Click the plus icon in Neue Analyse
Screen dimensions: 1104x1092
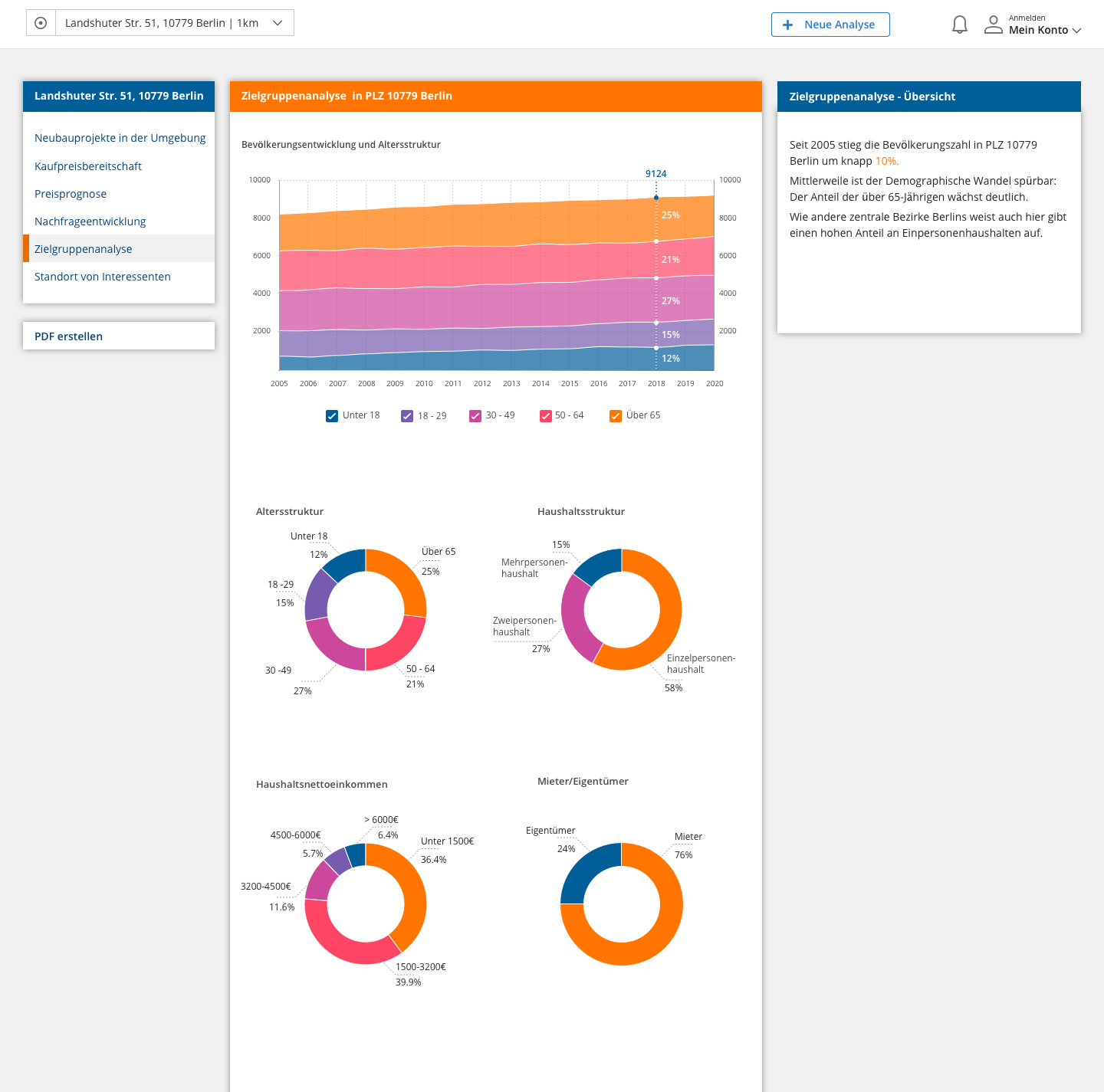coord(787,25)
